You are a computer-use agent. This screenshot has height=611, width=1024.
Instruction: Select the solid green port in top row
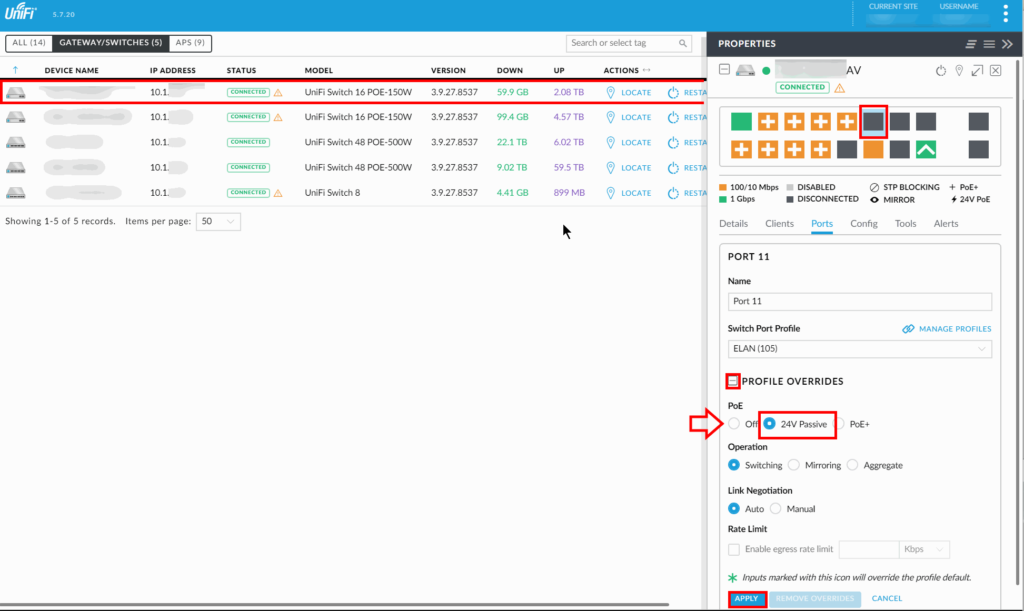(x=741, y=121)
